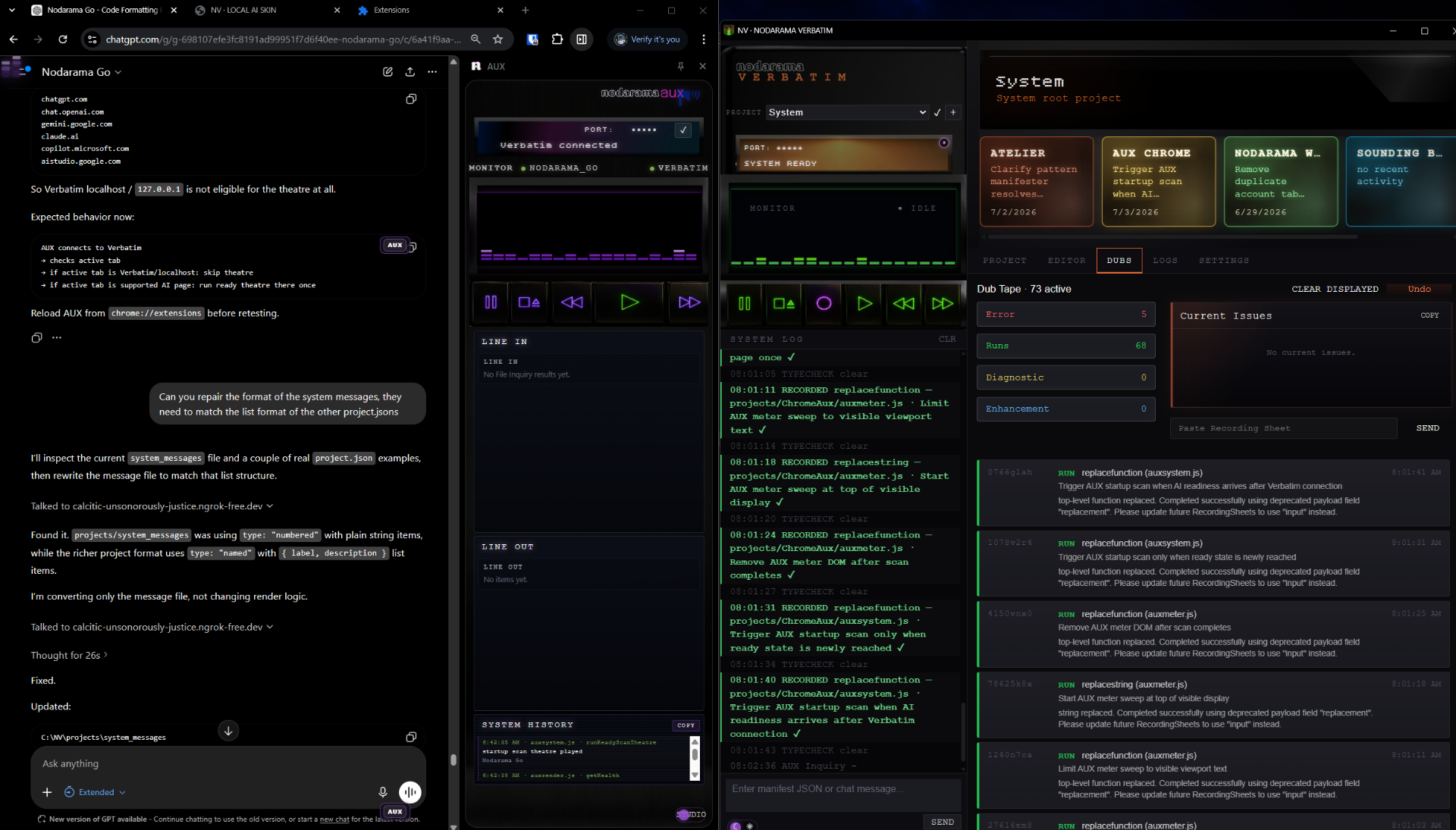The width and height of the screenshot is (1456, 830).
Task: Copy the system_messages code block
Action: click(x=411, y=737)
